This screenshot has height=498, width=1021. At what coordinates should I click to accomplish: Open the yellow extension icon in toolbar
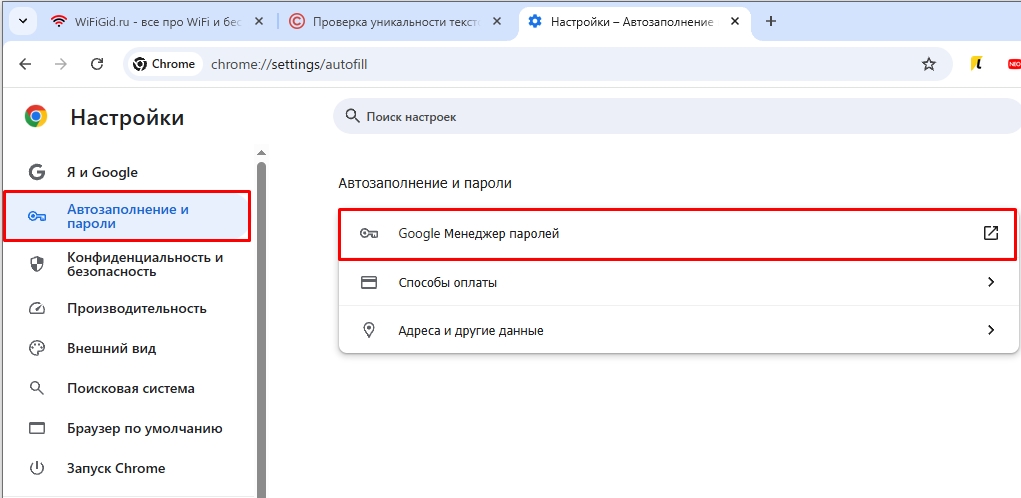[975, 64]
